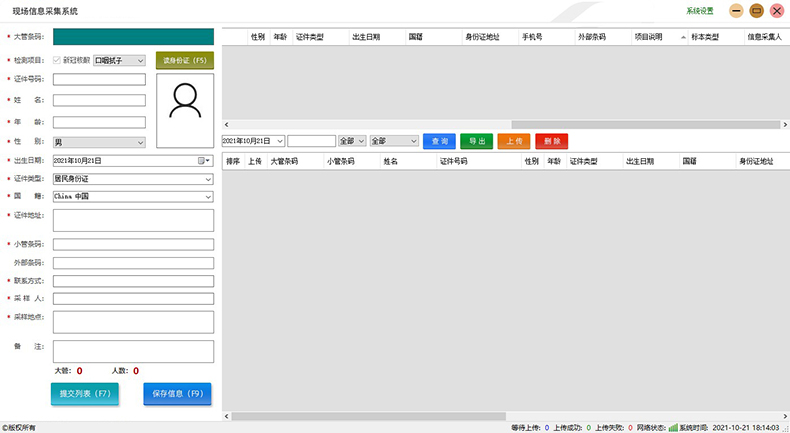Click the sort arrow beside 标本类型 column

point(683,37)
